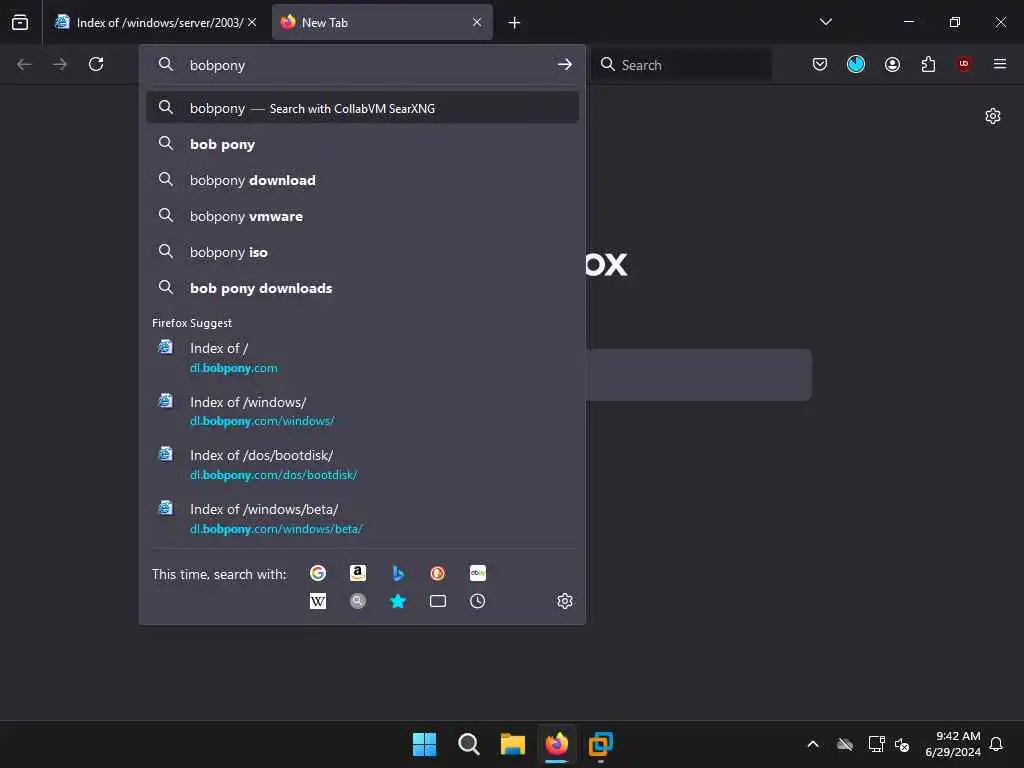
Task: Open search settings gear in the dropdown
Action: [x=565, y=601]
